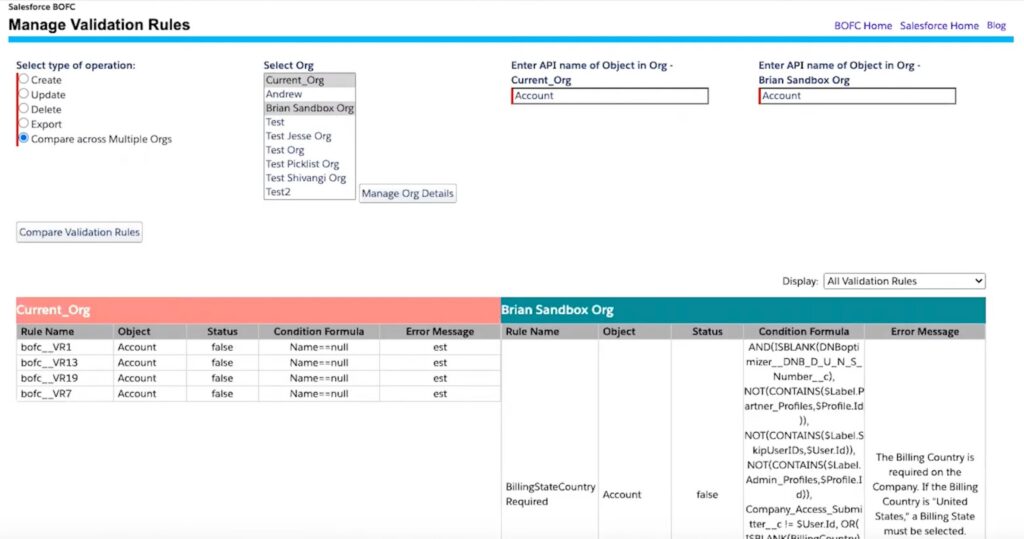Select Test2 in the org list
Viewport: 1024px width, 539px height.
coord(310,191)
